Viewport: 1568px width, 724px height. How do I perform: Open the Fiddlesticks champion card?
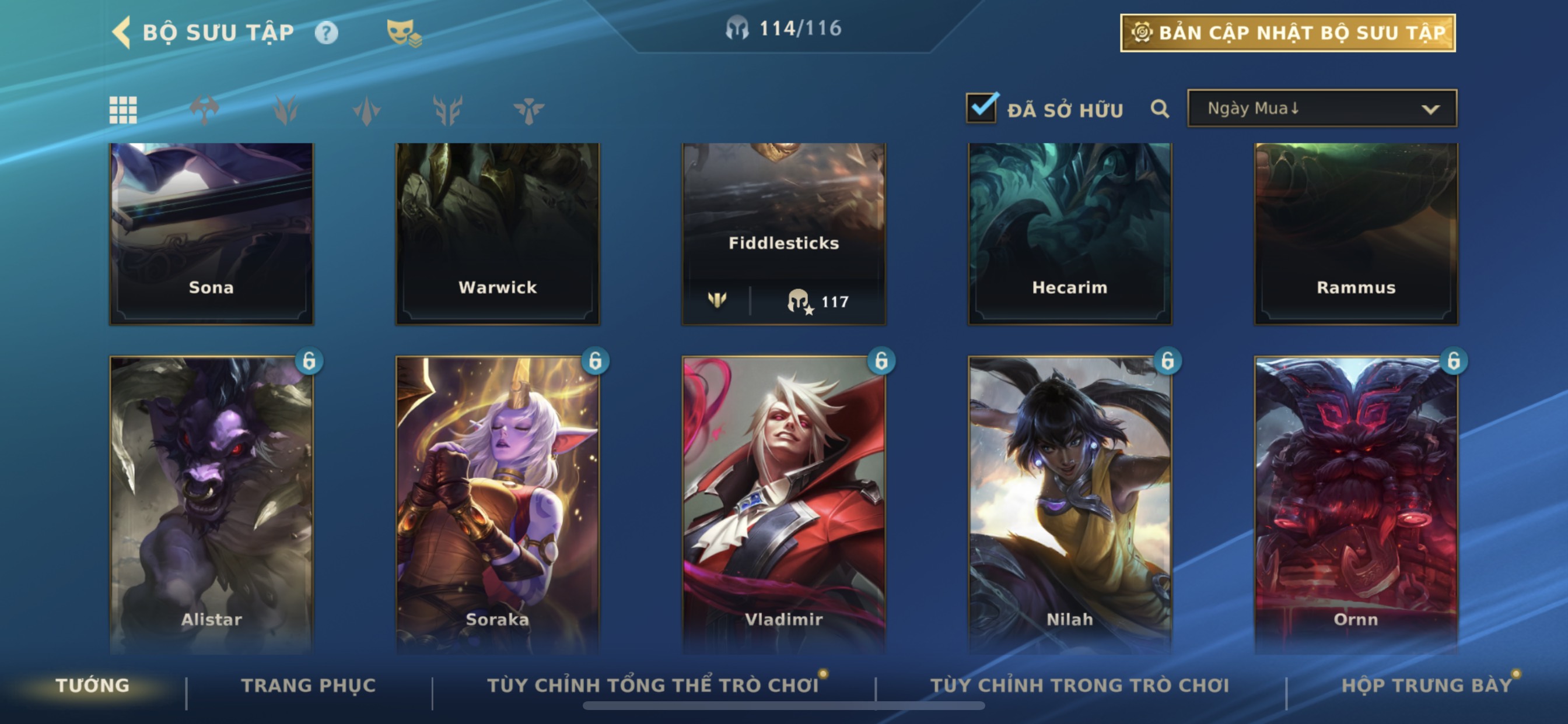click(x=783, y=234)
